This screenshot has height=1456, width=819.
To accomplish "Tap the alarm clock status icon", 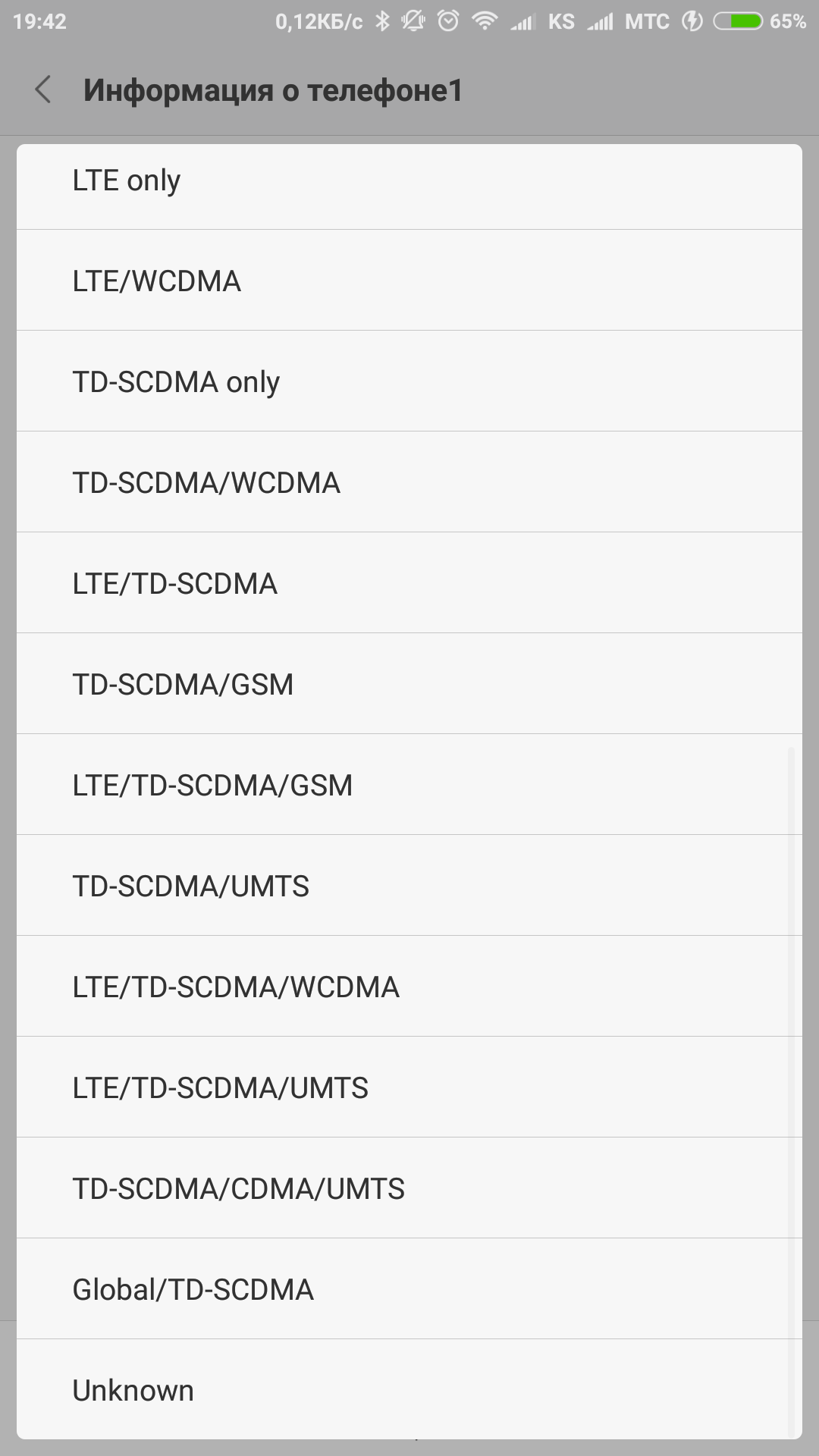I will 448,21.
